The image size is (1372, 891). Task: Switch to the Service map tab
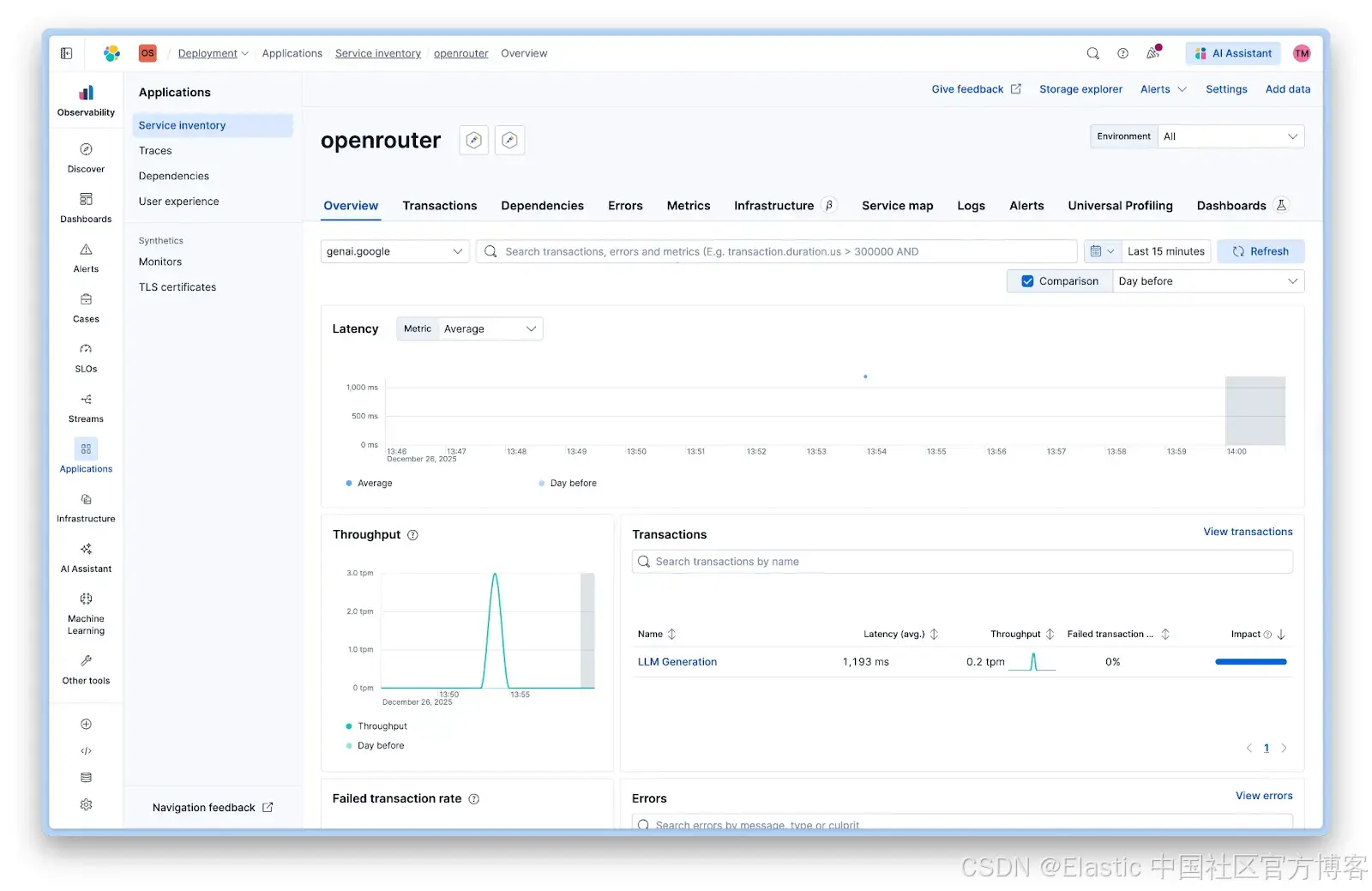tap(897, 206)
